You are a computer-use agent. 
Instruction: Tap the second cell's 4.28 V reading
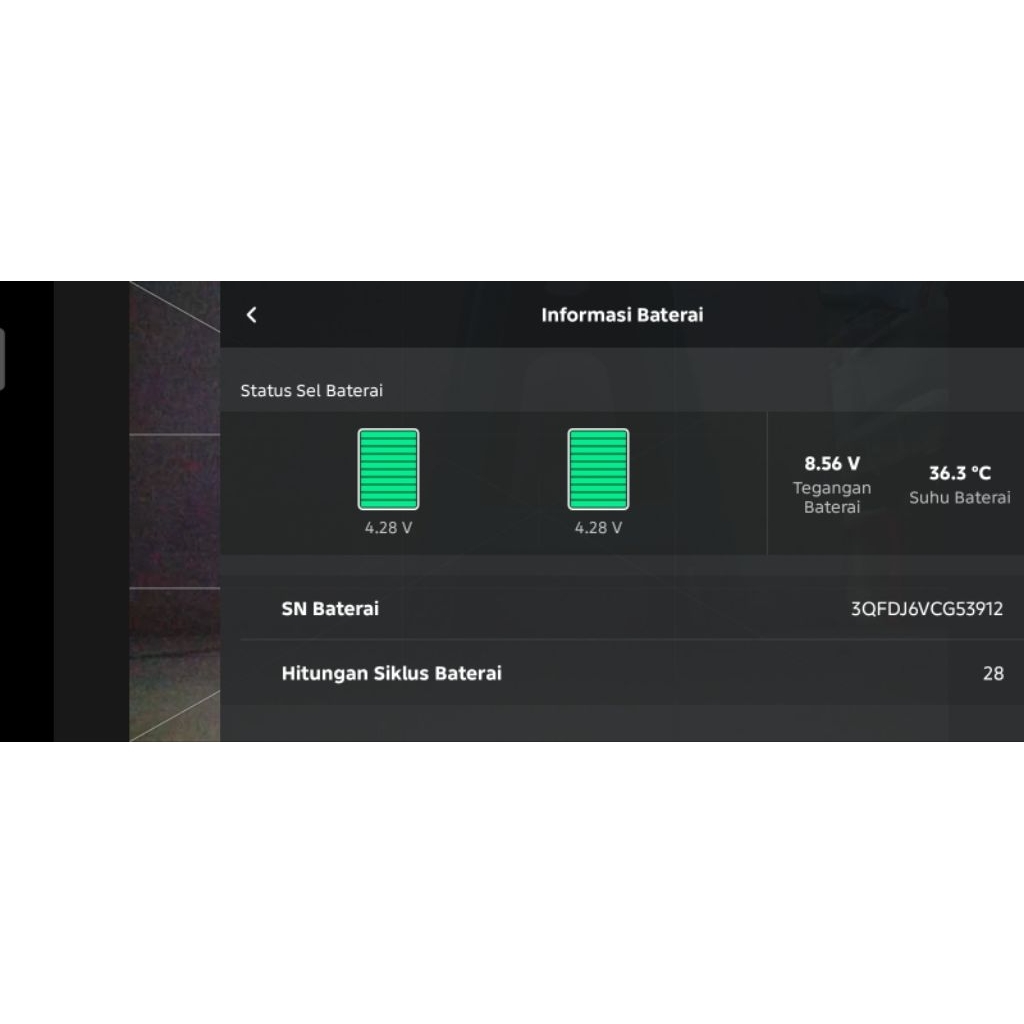[x=598, y=528]
